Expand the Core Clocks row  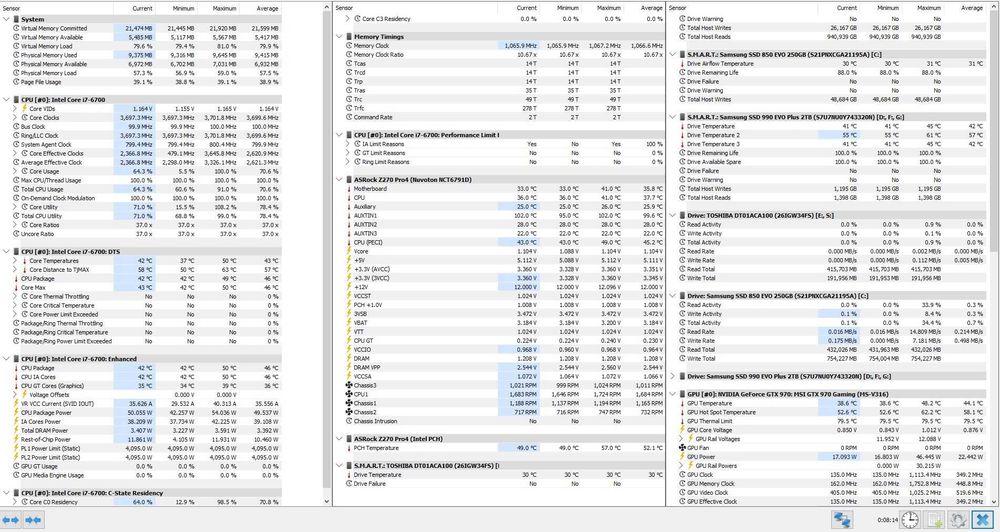click(15, 117)
